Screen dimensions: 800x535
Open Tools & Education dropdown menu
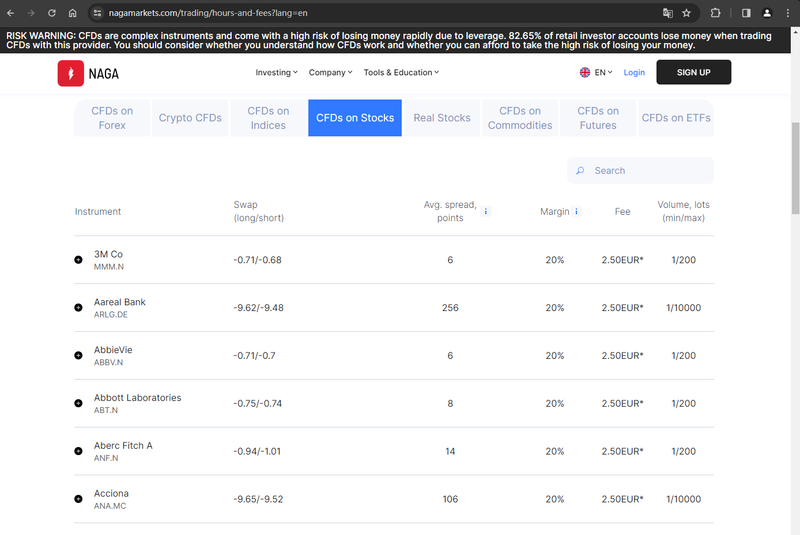(401, 72)
